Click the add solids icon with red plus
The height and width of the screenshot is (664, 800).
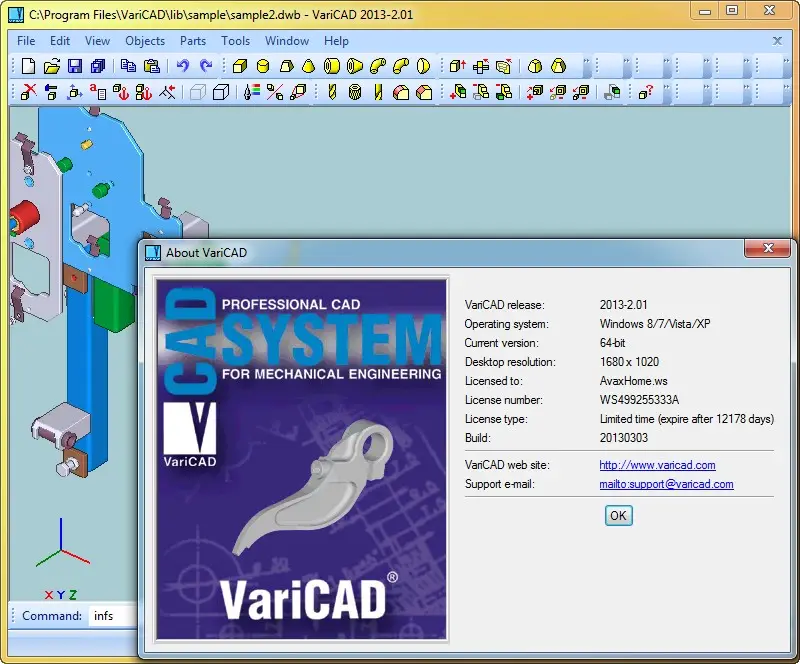458,92
